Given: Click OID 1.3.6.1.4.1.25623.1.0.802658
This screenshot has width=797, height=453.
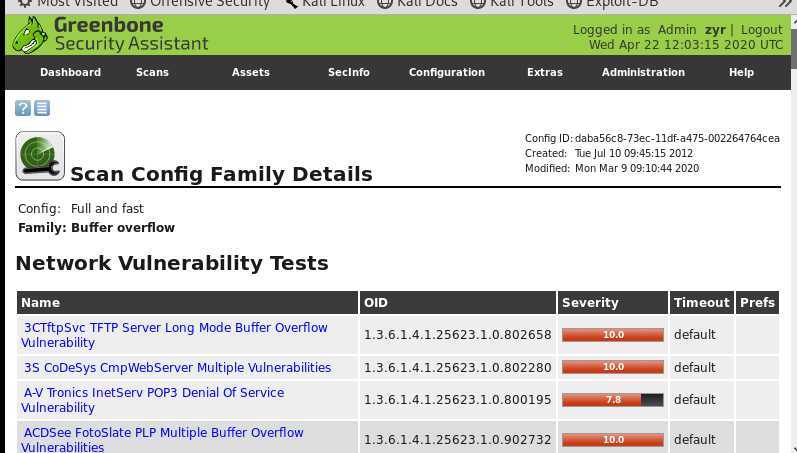Looking at the screenshot, I should 457,335.
